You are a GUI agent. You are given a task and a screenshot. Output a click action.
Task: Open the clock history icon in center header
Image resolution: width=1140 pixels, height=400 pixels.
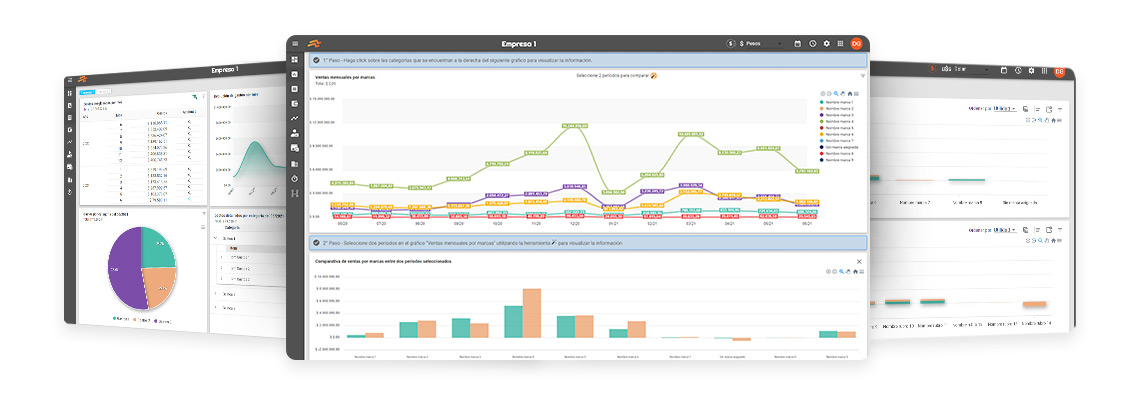click(813, 44)
